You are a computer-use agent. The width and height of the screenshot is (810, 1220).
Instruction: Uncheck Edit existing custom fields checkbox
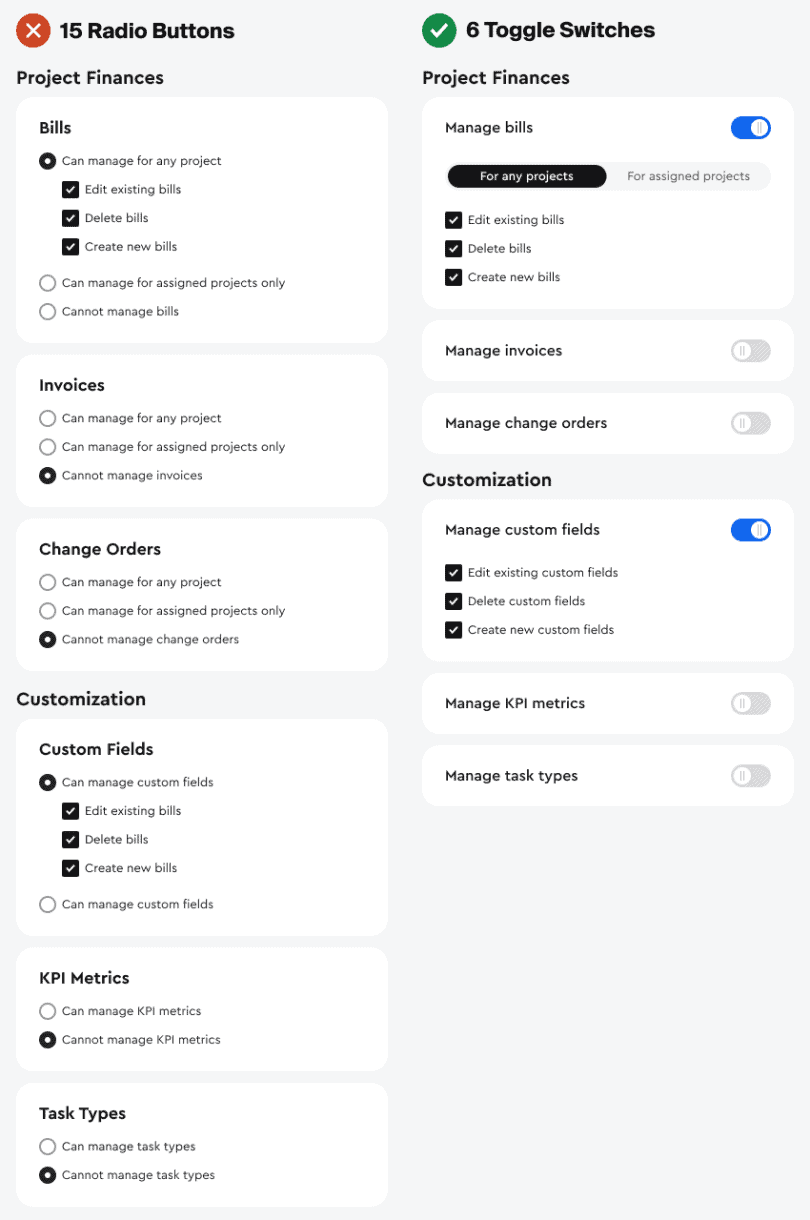454,573
